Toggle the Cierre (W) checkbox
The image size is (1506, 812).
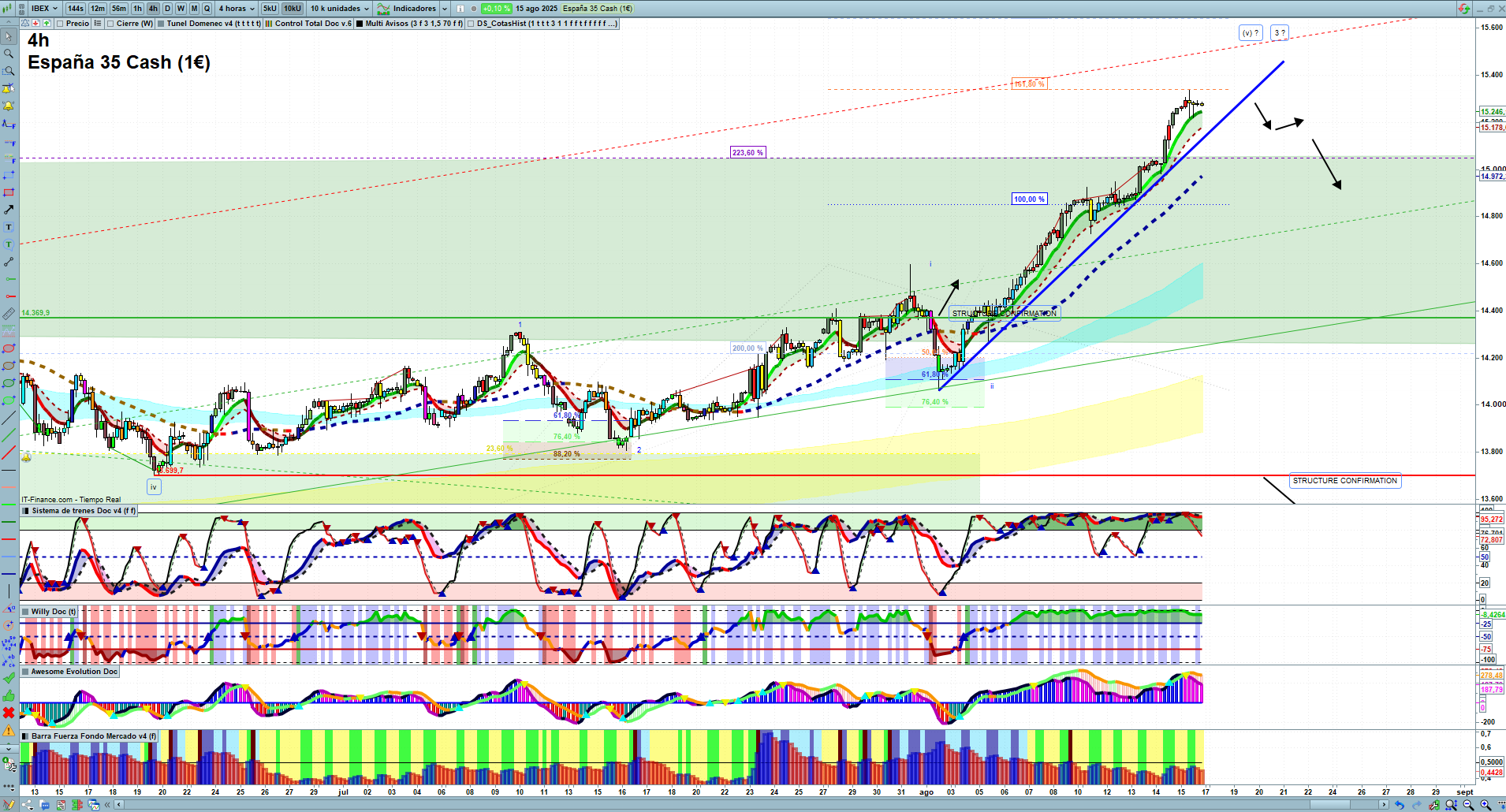coord(111,24)
